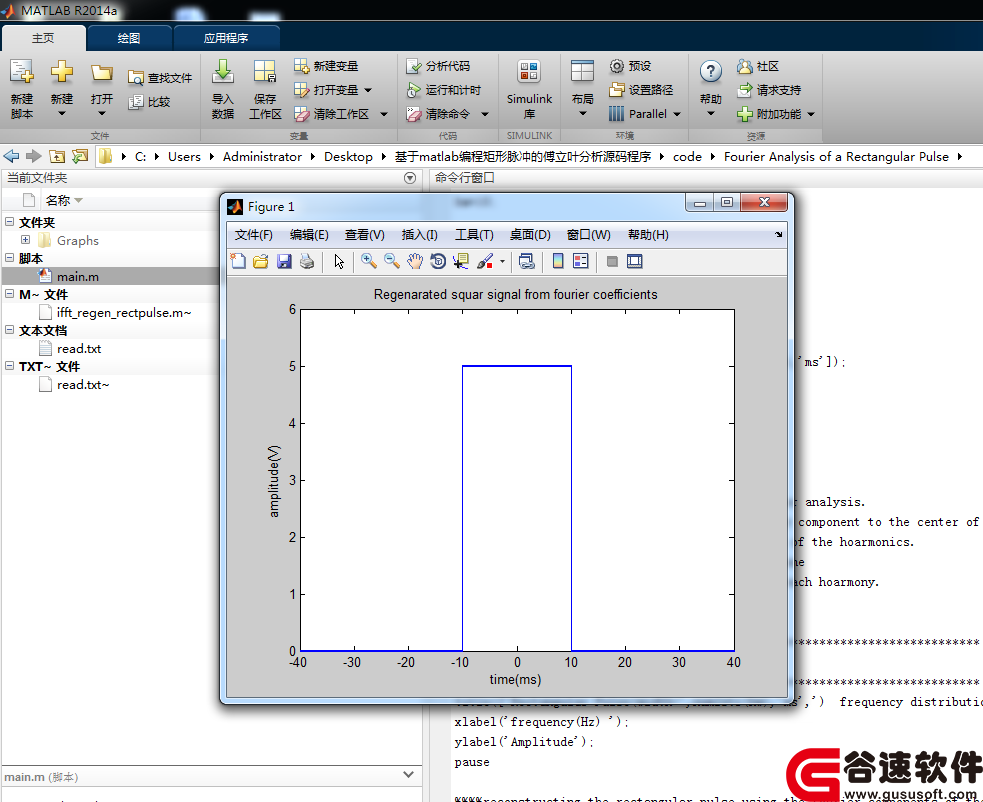
Task: Select the Edit Plot arrow tool in Figure 1
Action: point(339,261)
